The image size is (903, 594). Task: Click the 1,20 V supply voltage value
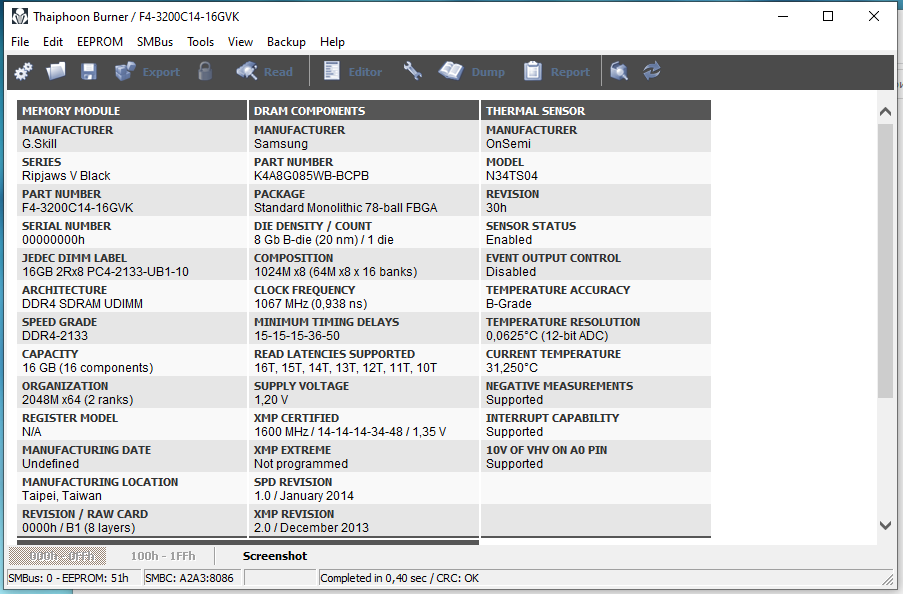click(271, 400)
